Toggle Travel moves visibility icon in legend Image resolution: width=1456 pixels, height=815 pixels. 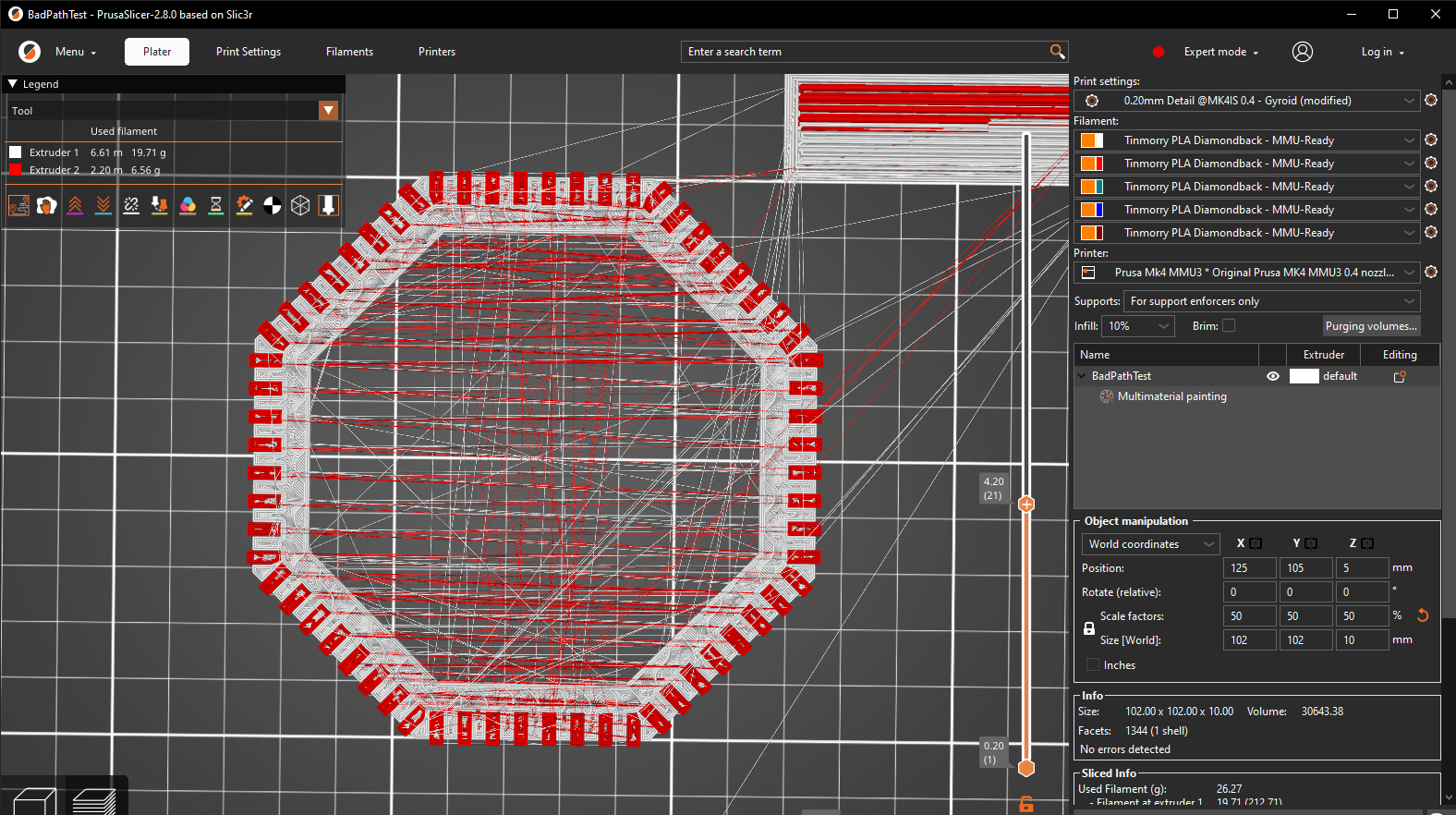tap(18, 205)
